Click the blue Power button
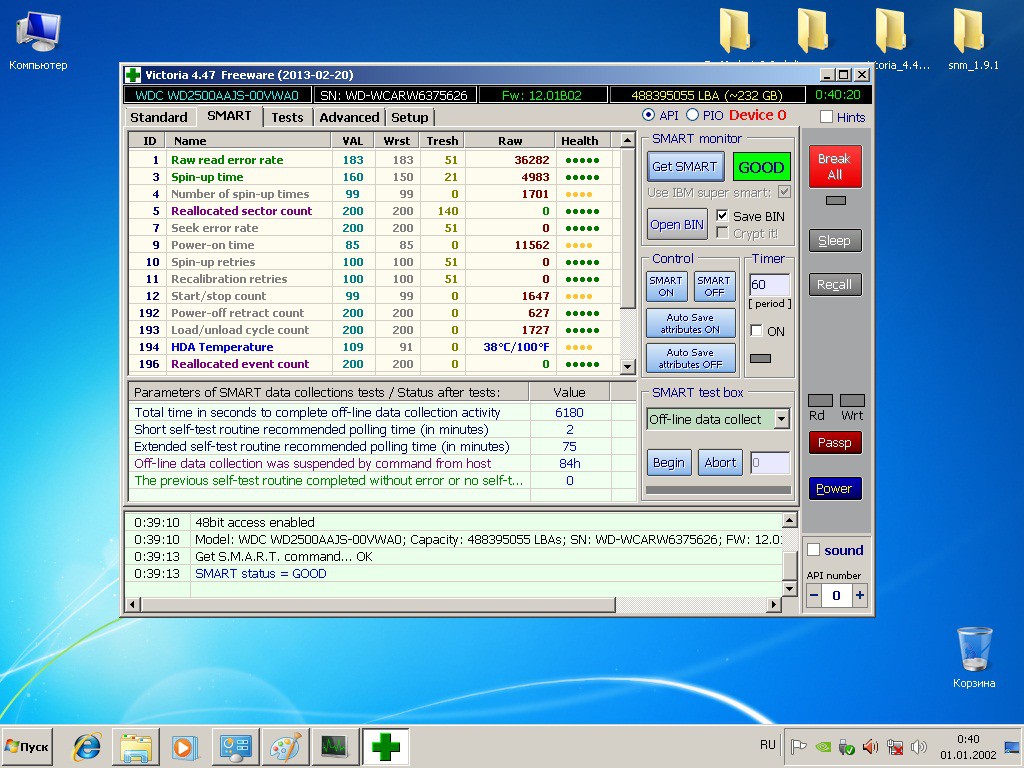This screenshot has width=1024, height=768. (x=835, y=488)
